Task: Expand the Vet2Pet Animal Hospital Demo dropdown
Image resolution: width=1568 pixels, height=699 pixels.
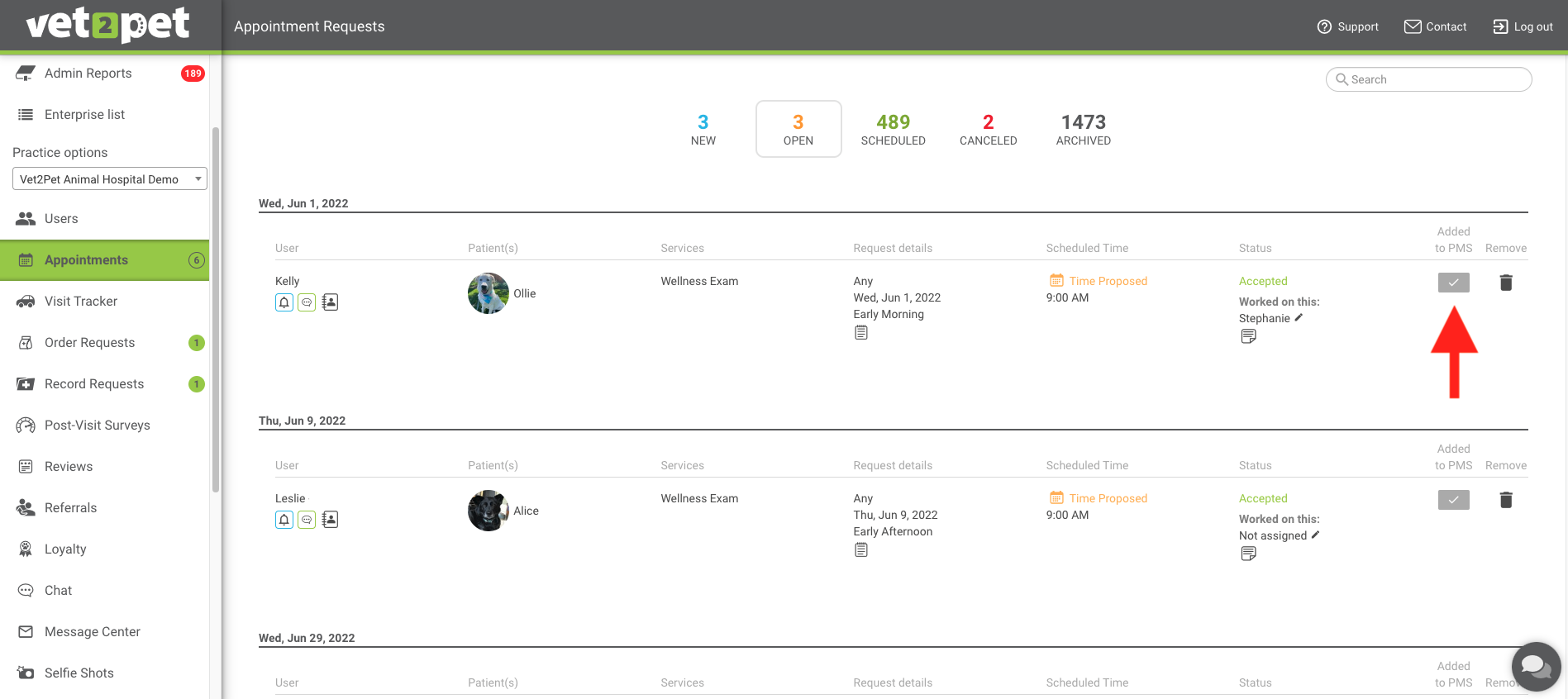Action: 110,179
